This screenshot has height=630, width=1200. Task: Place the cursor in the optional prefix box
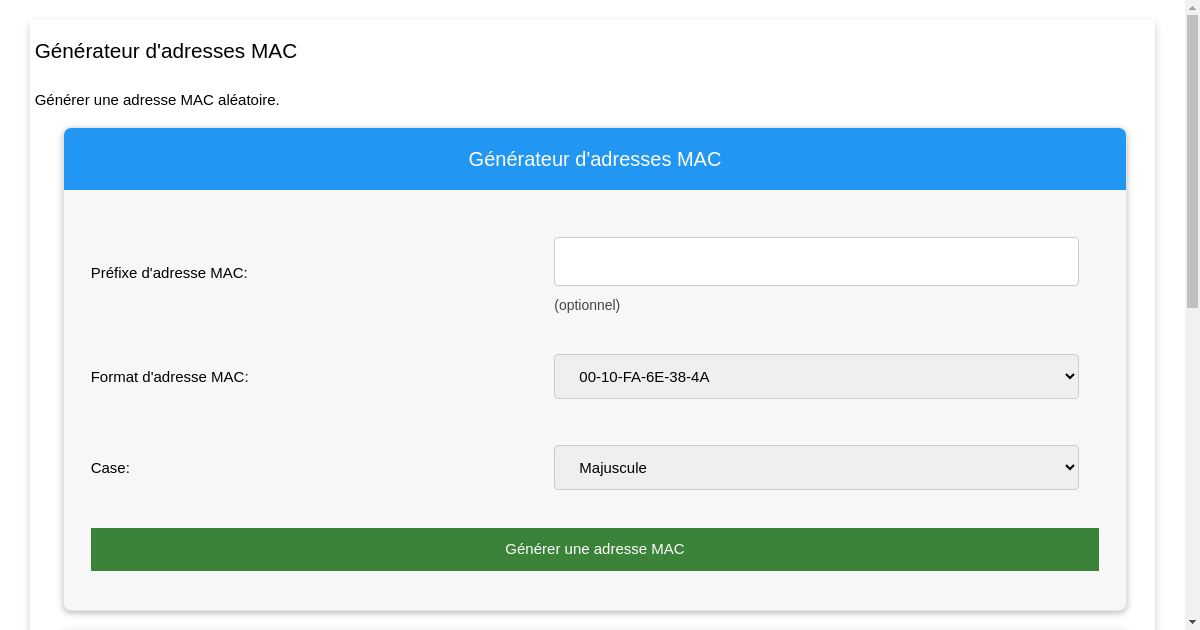point(816,261)
